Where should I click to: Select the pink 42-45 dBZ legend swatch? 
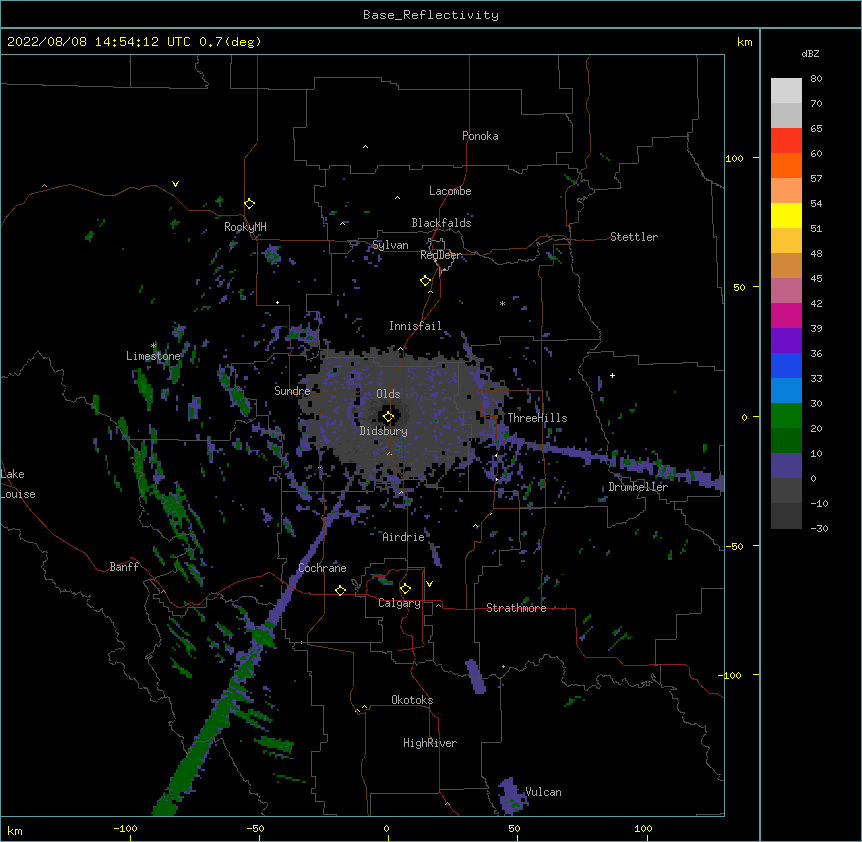pos(786,291)
